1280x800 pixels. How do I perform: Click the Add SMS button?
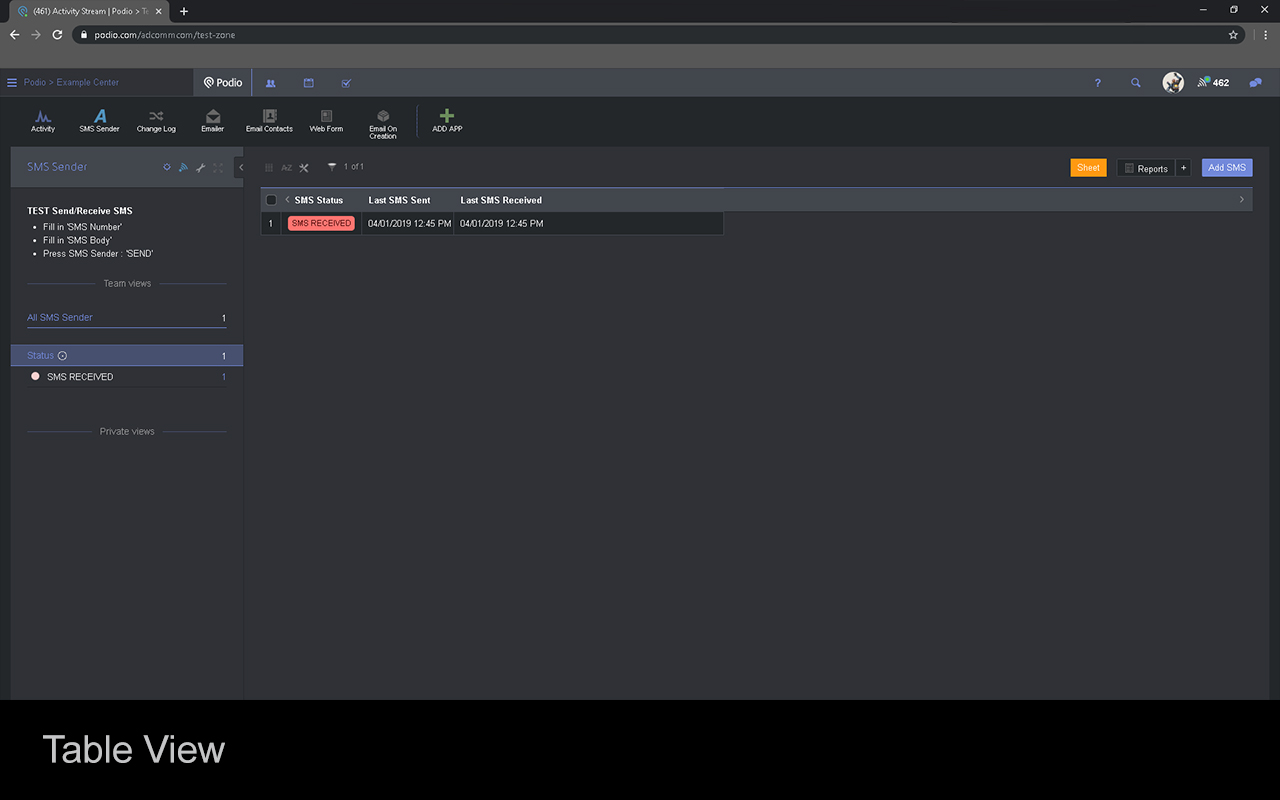(1227, 168)
